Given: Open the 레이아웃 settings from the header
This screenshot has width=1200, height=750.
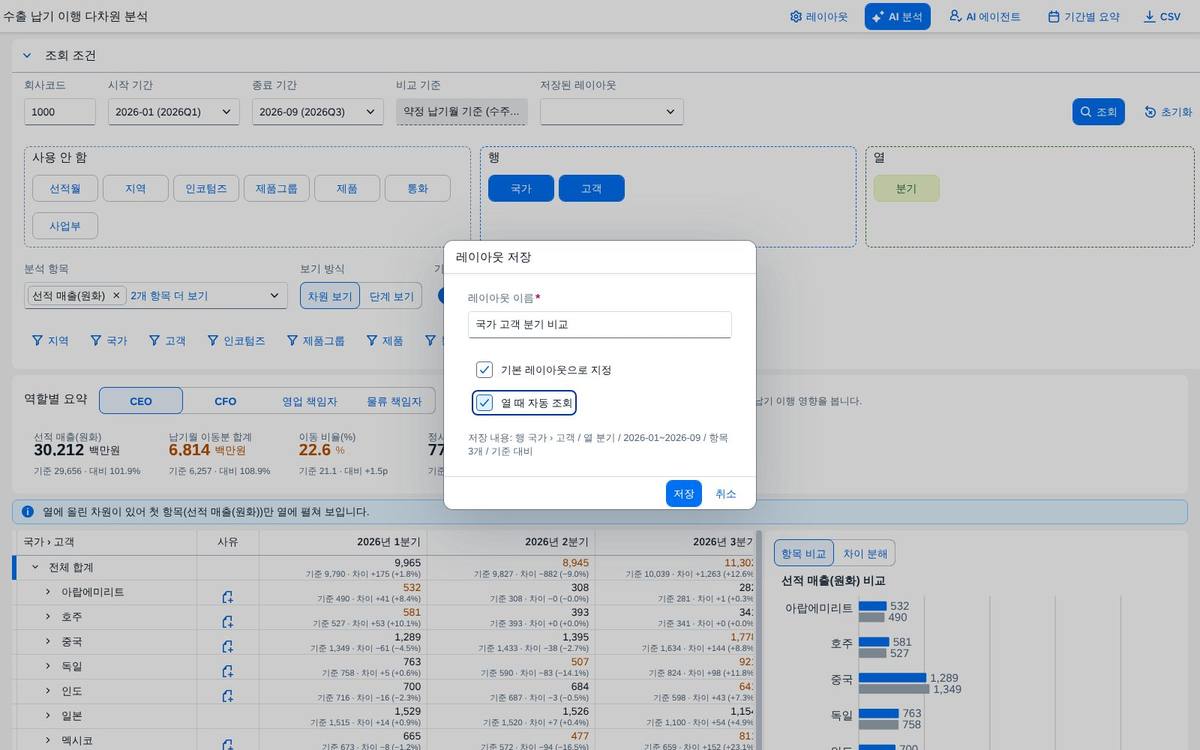Looking at the screenshot, I should tap(818, 17).
